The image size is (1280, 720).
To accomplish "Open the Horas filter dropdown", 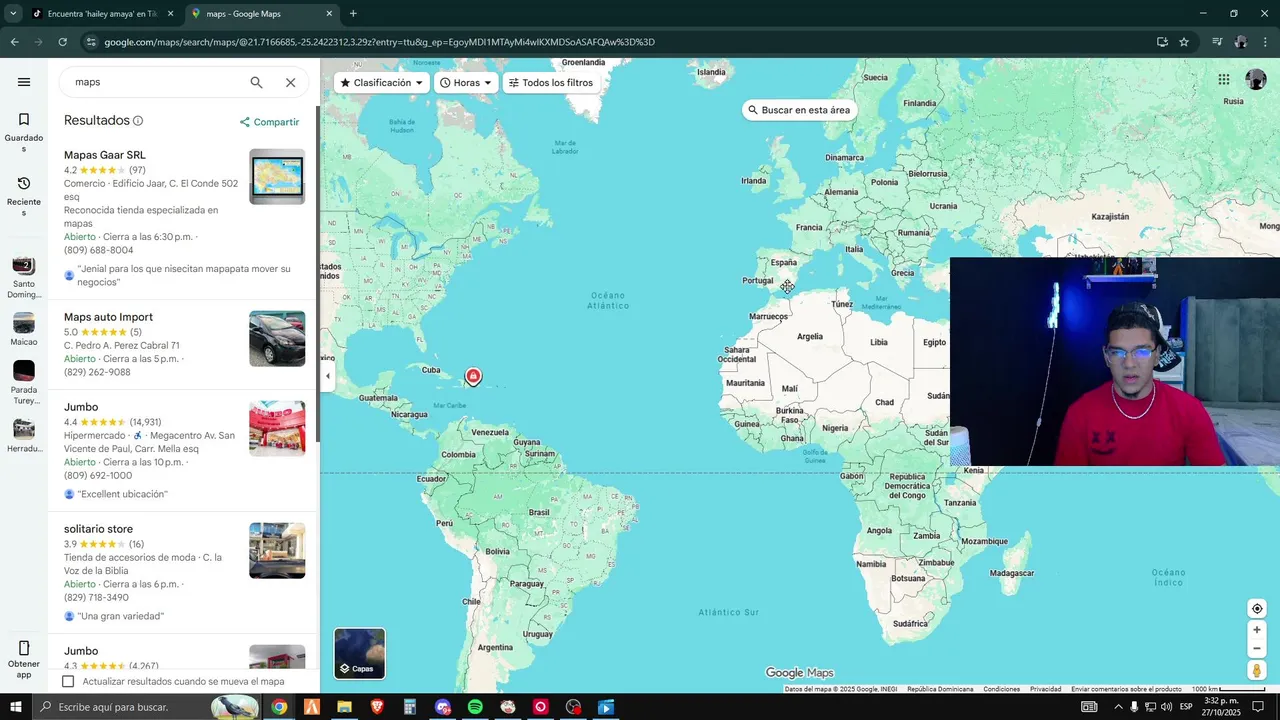I will coord(466,83).
